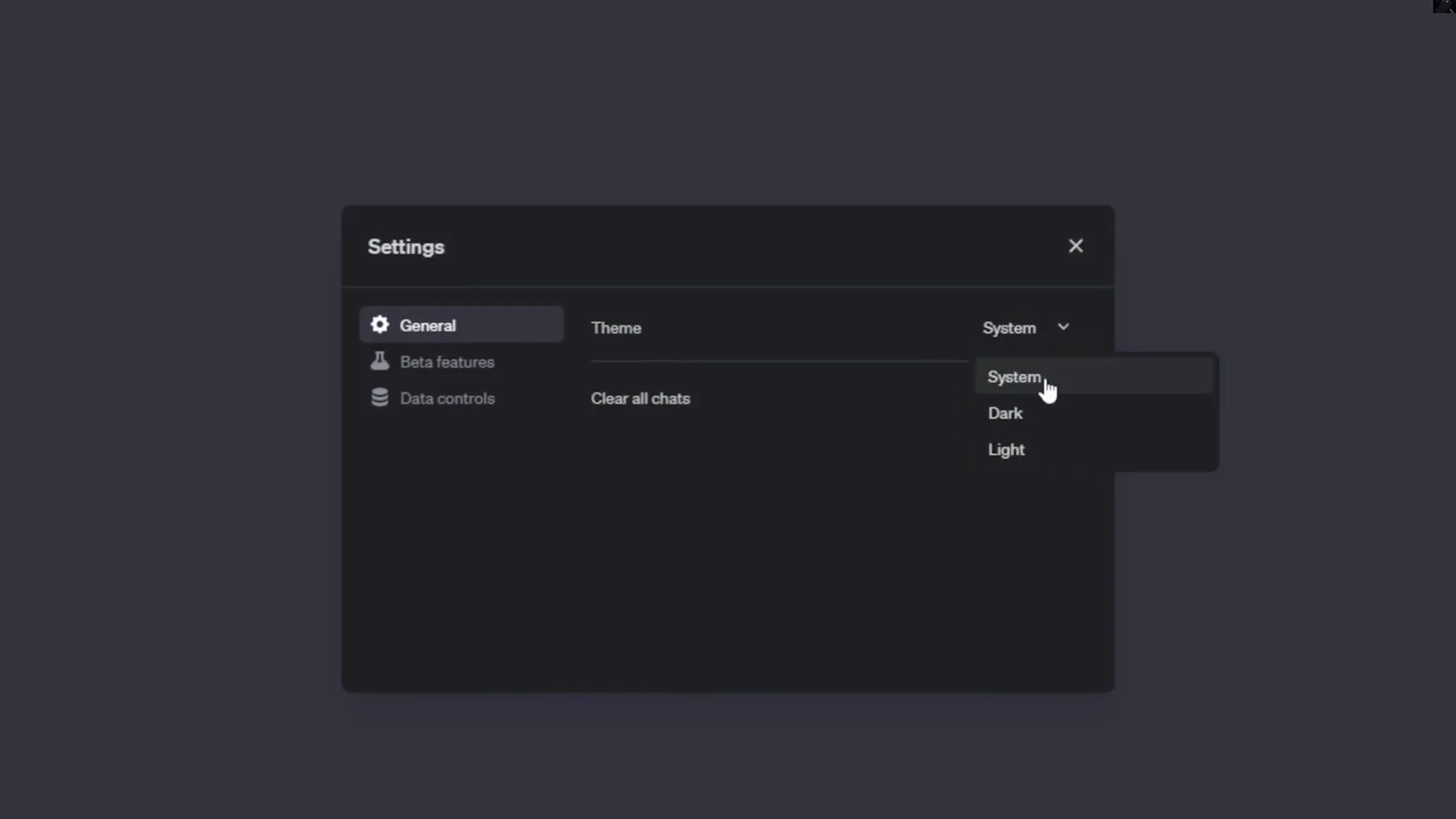
Task: Collapse the Theme dropdown showing System
Action: point(1026,328)
